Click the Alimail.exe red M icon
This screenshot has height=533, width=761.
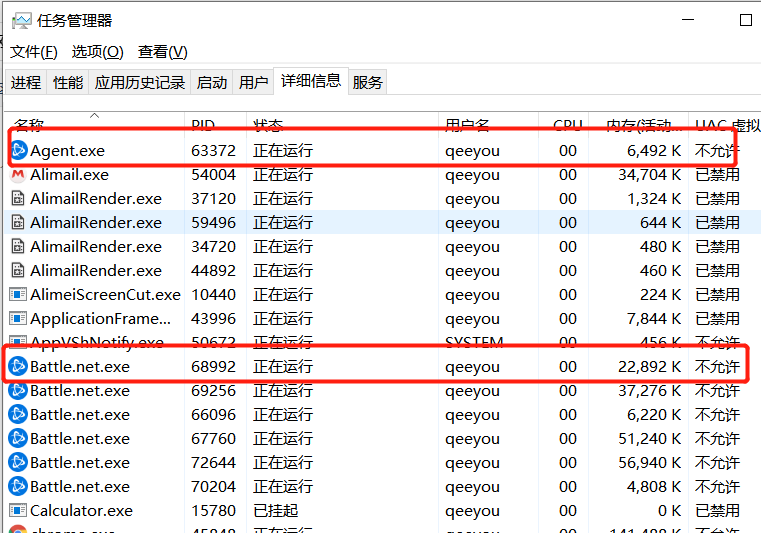18,174
